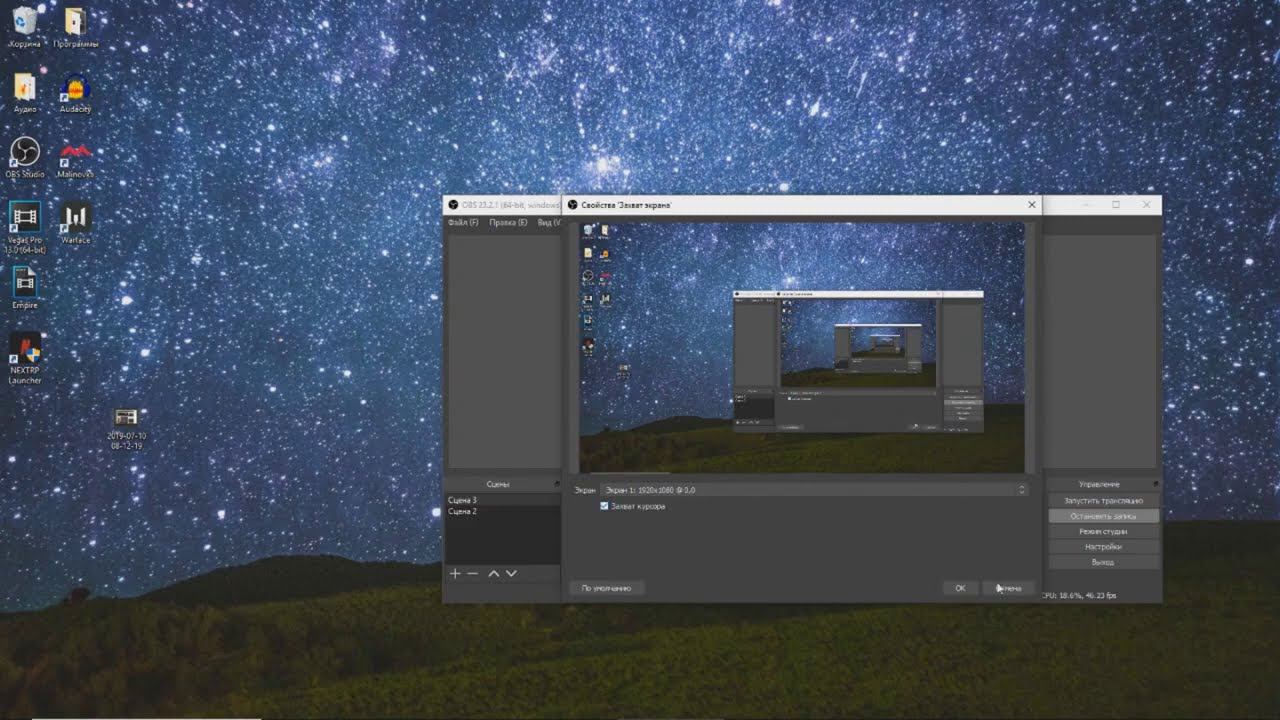
Task: Open the Файл menu in OBS
Action: pos(463,222)
